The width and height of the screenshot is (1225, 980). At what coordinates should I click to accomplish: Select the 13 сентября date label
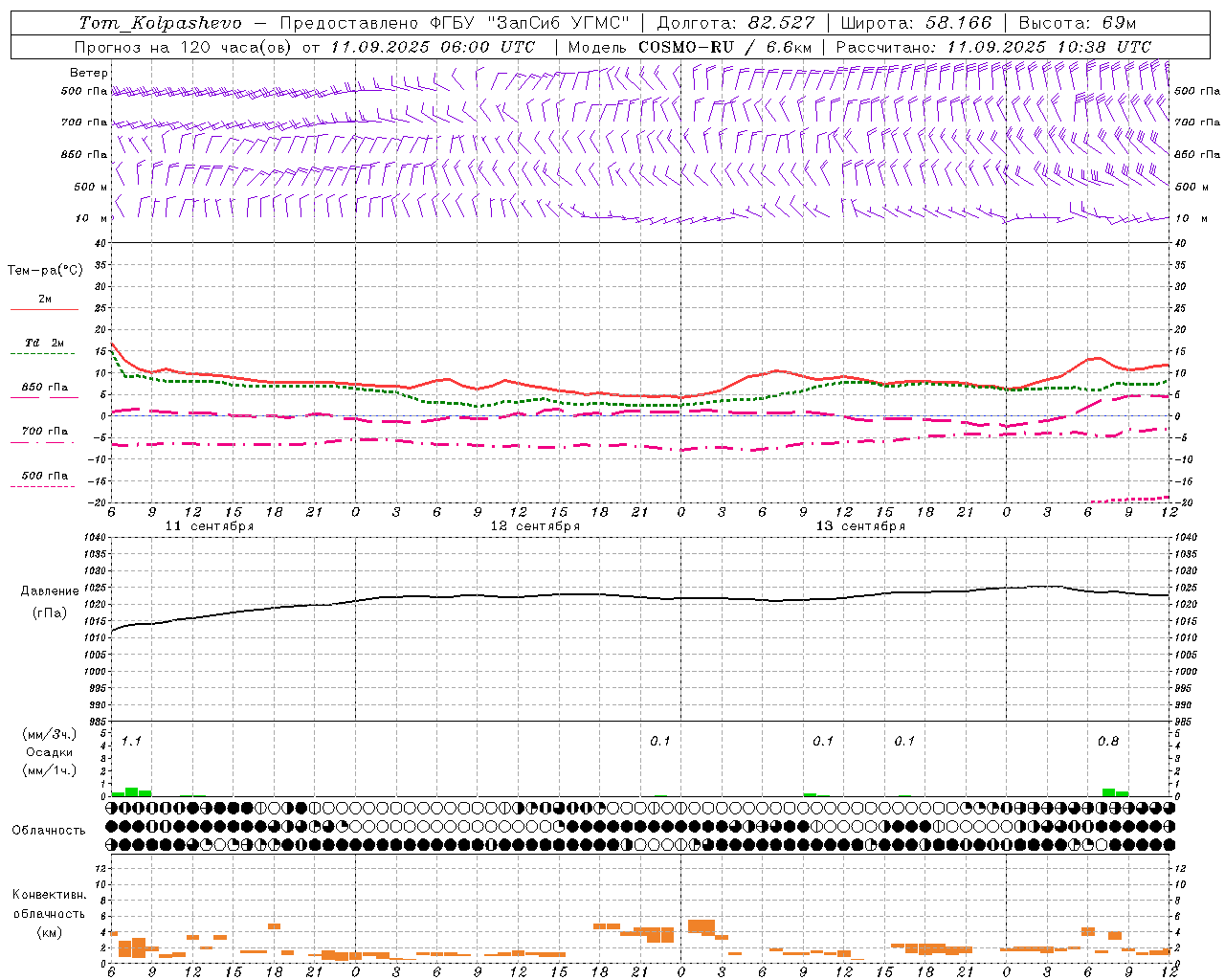[860, 526]
